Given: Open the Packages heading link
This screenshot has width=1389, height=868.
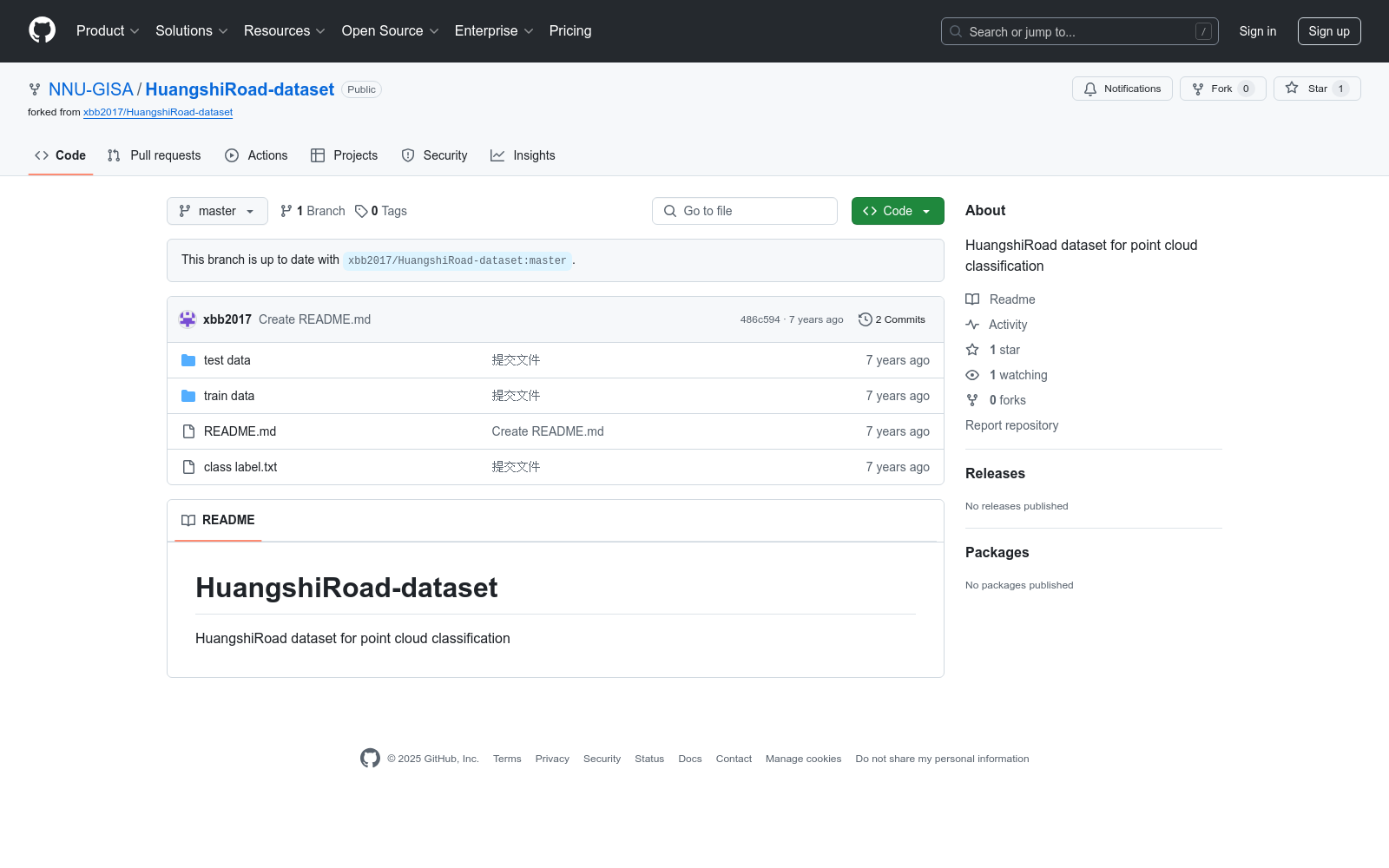Looking at the screenshot, I should pyautogui.click(x=997, y=552).
